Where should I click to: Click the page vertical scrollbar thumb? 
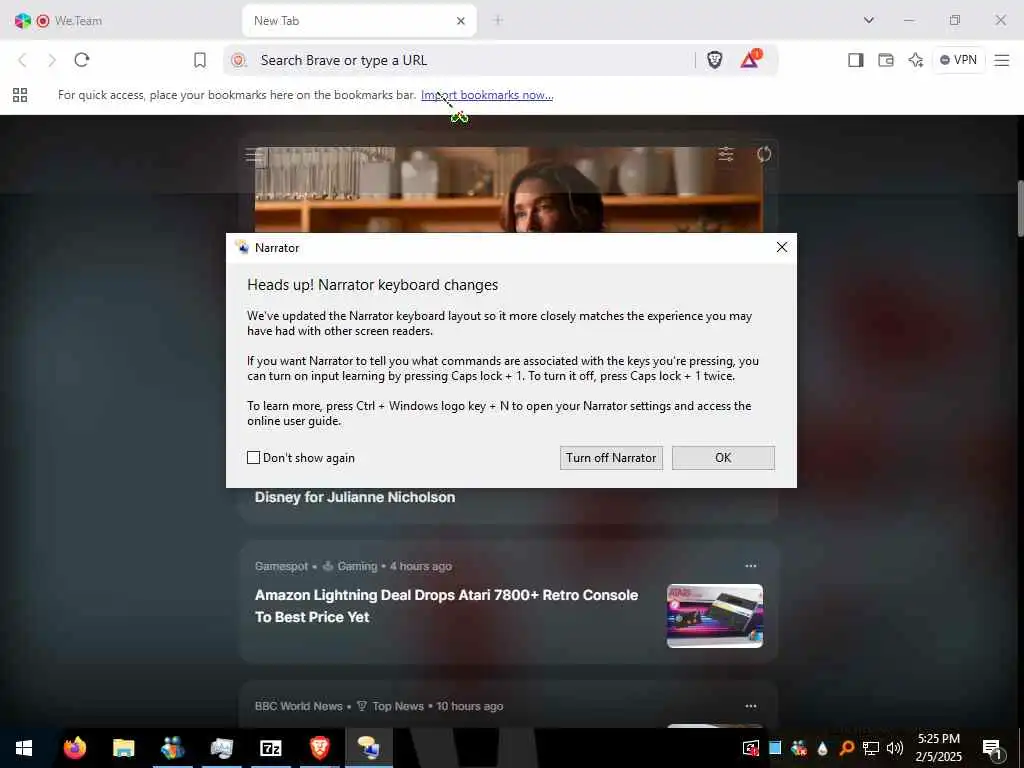coord(1019,208)
